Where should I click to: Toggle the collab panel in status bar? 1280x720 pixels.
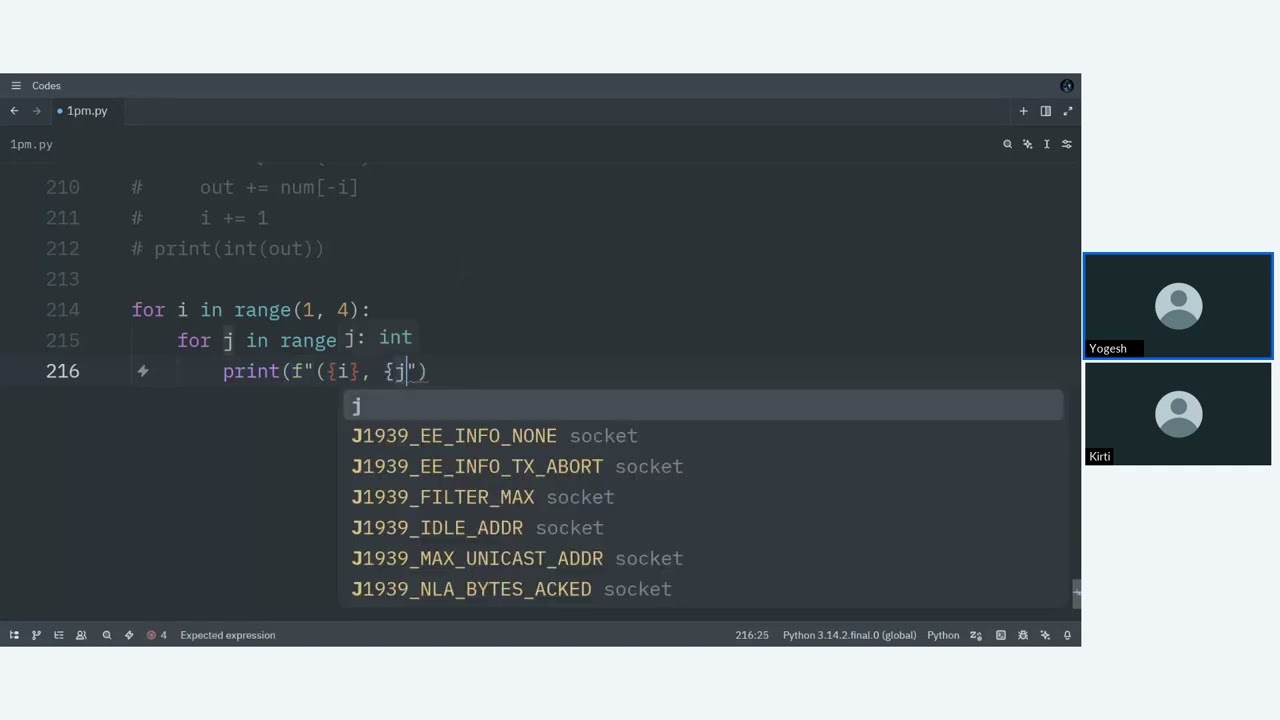(x=81, y=635)
